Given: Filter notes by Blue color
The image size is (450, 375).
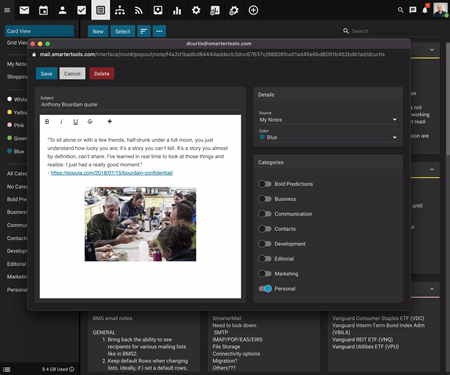Looking at the screenshot, I should pyautogui.click(x=16, y=151).
